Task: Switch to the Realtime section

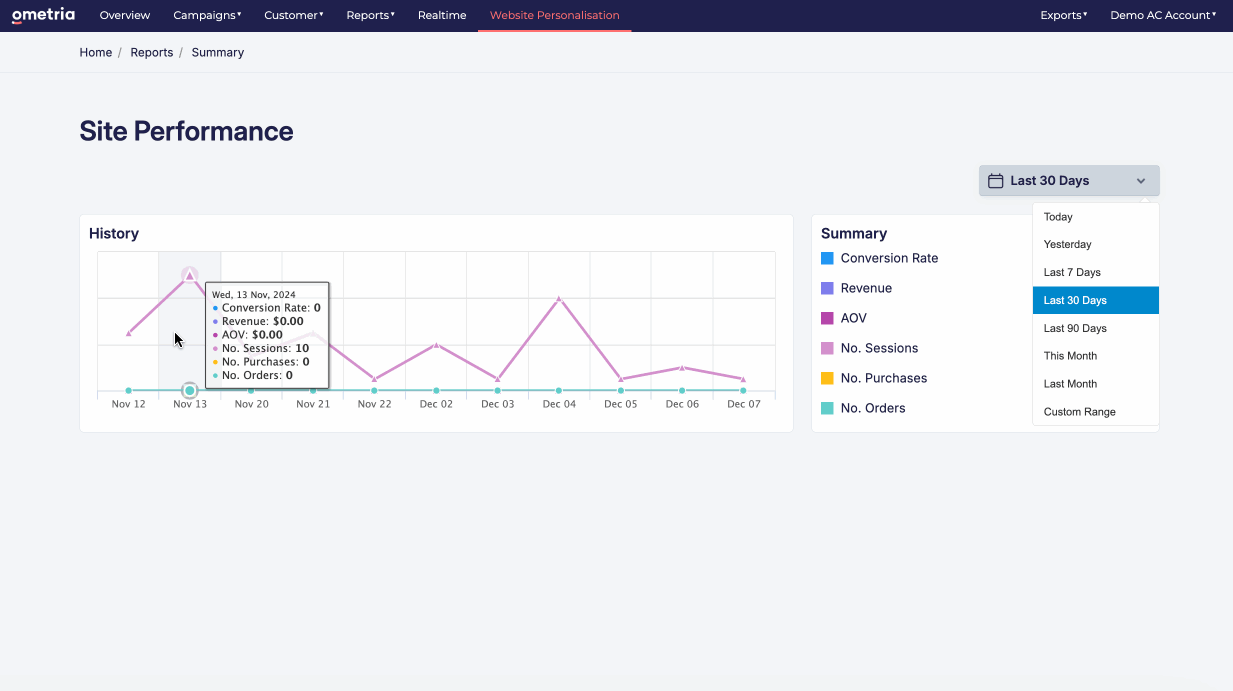Action: click(441, 15)
